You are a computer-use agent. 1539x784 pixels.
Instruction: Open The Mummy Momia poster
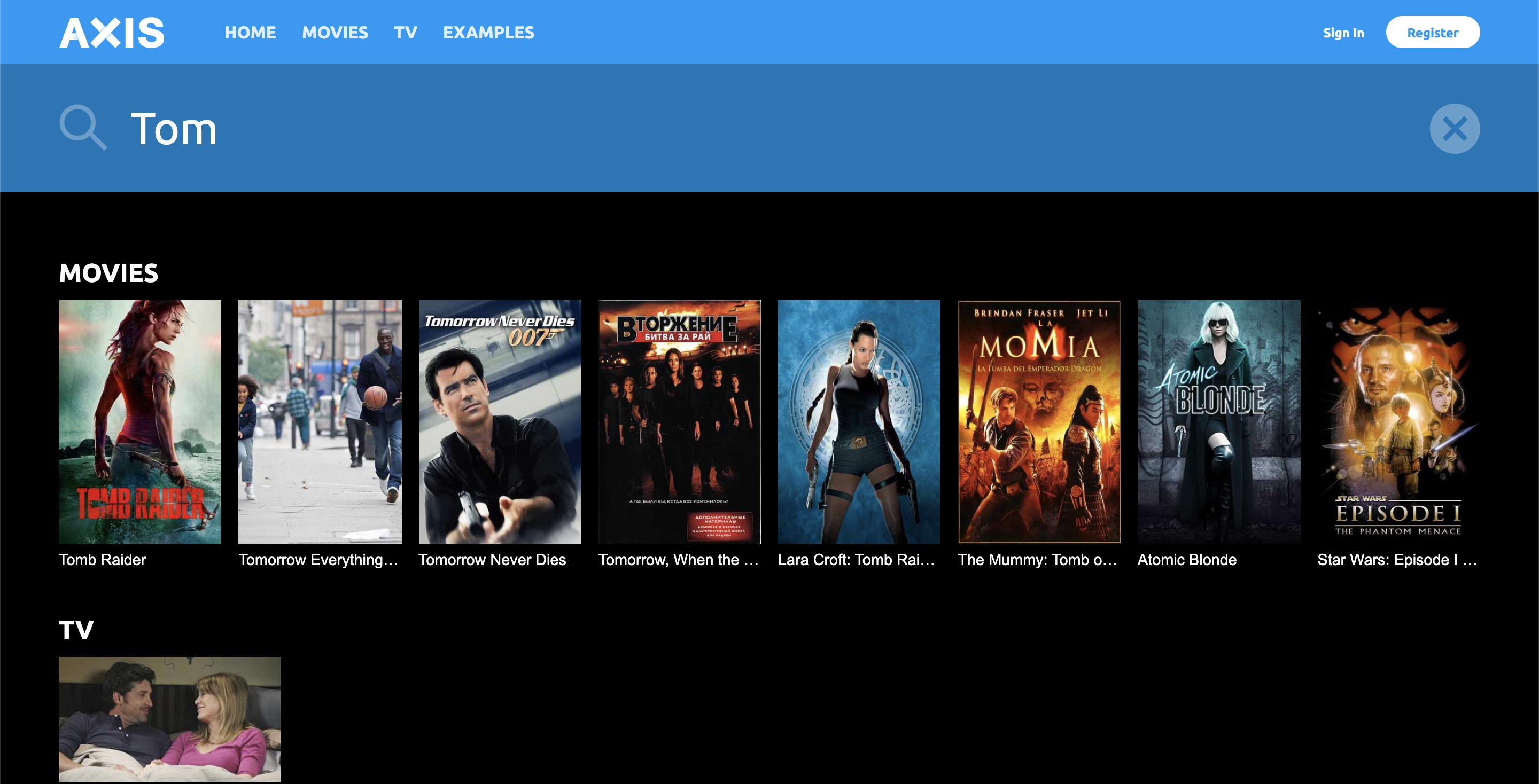[x=1039, y=421]
